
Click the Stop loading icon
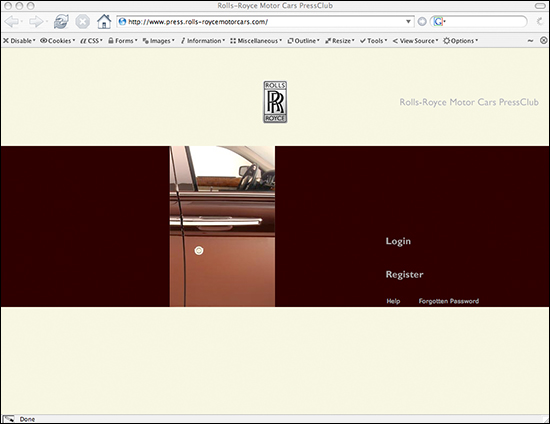[82, 22]
